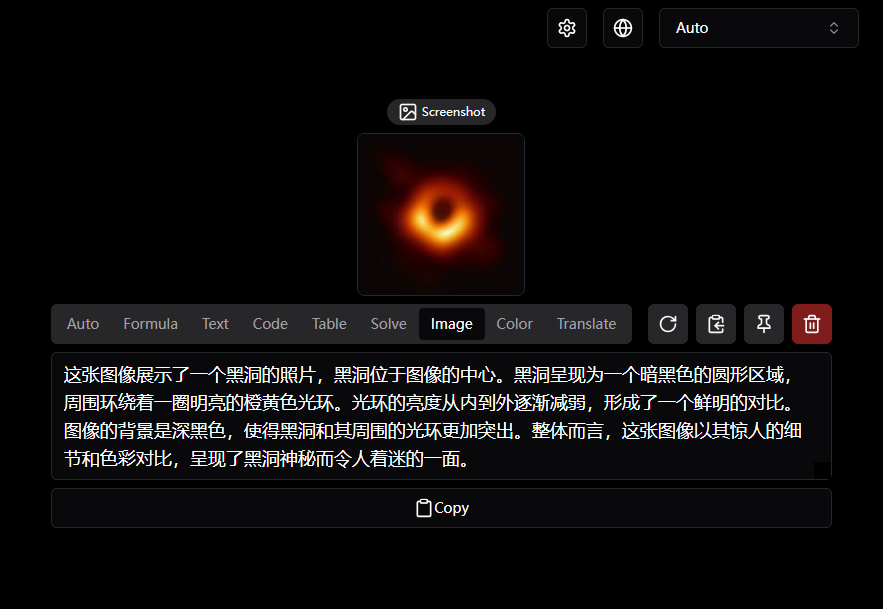Click the globe language icon

623,28
